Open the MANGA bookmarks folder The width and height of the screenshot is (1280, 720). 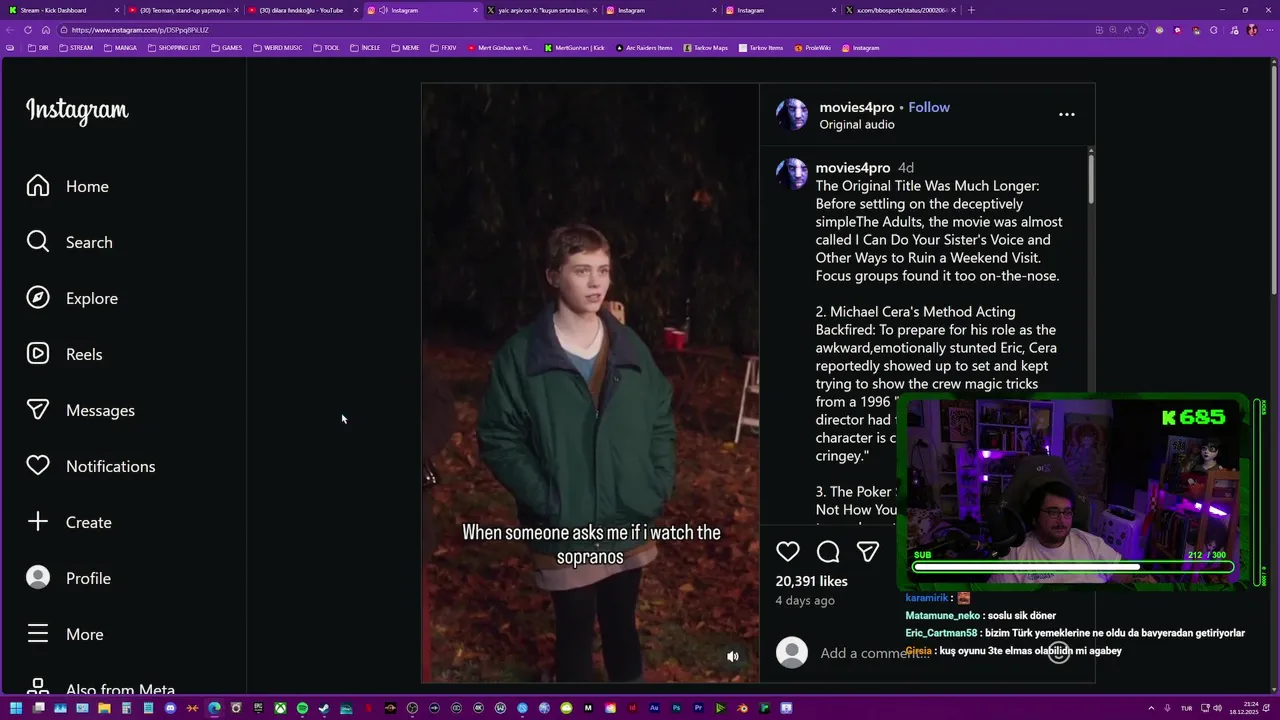click(x=120, y=48)
